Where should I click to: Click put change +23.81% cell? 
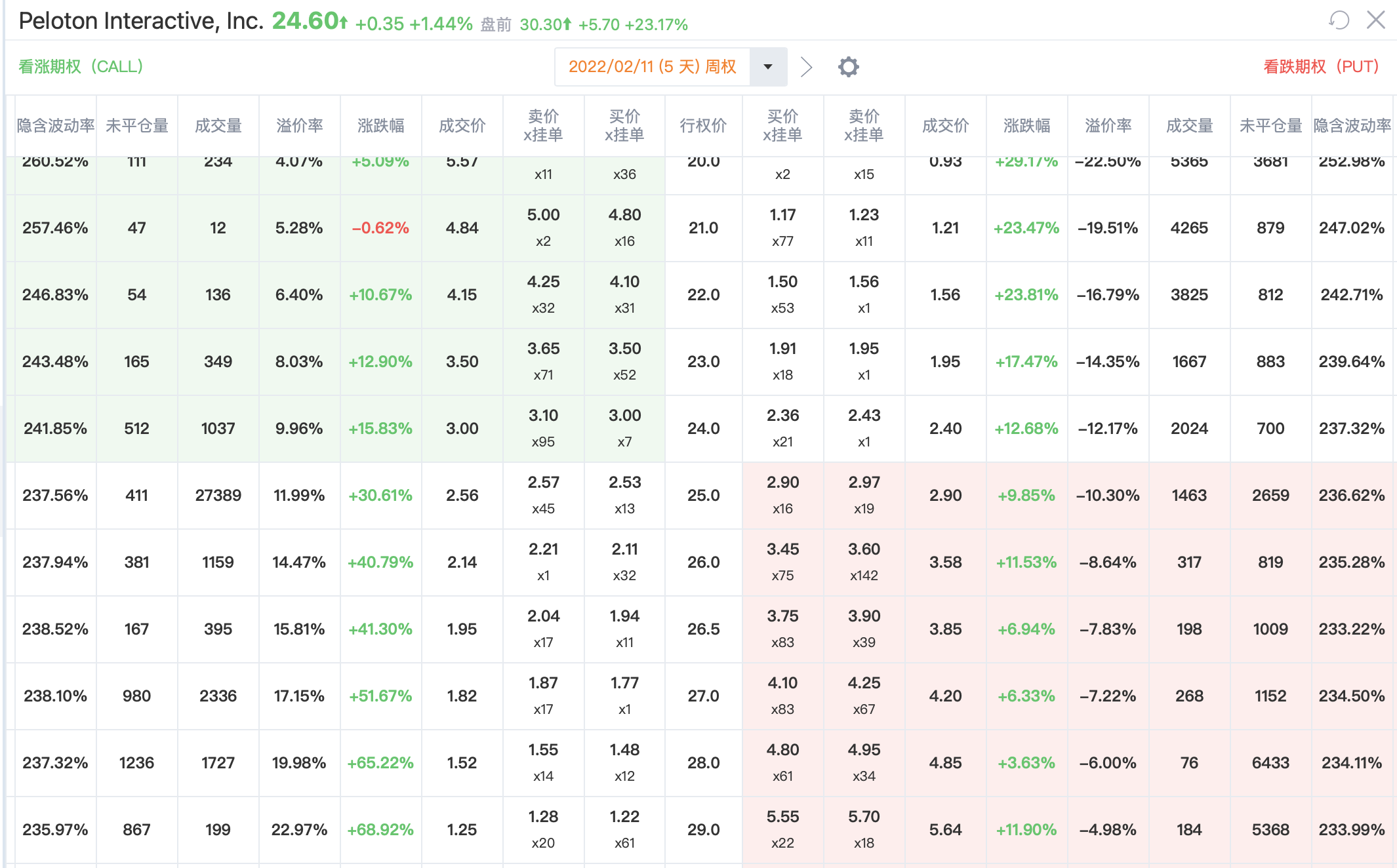pyautogui.click(x=1026, y=294)
